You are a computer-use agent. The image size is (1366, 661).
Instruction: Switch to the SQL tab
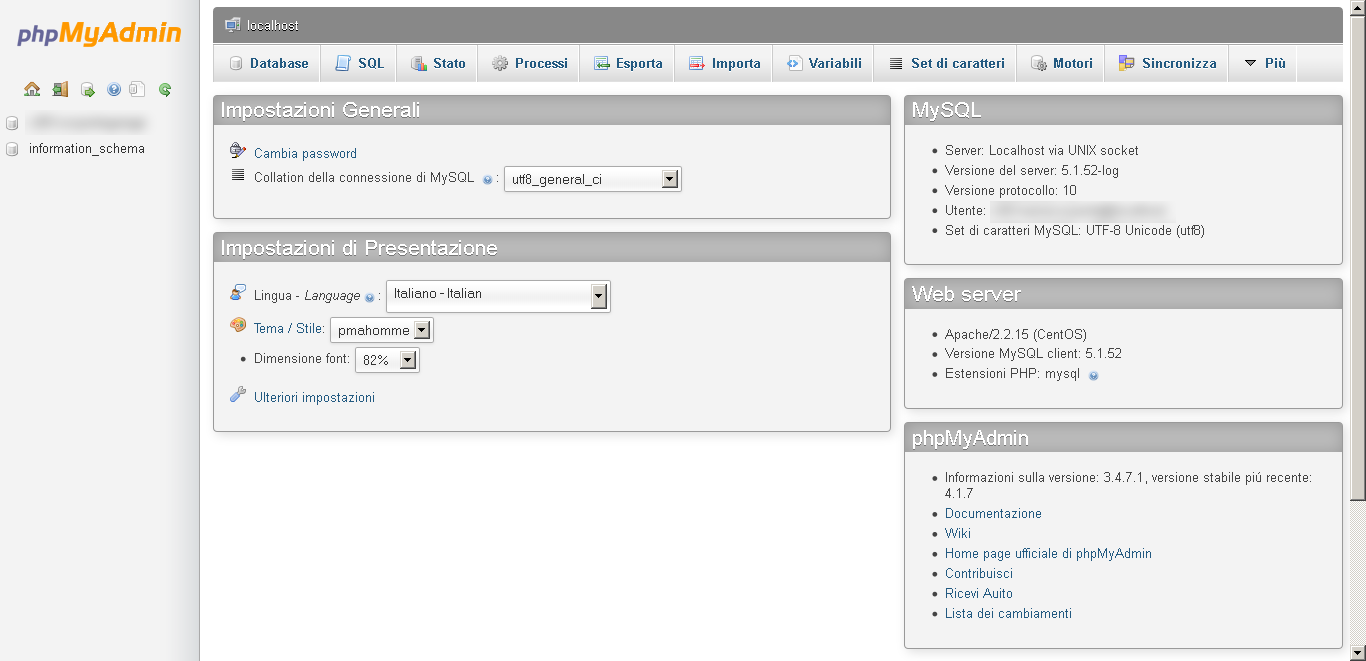[x=359, y=63]
